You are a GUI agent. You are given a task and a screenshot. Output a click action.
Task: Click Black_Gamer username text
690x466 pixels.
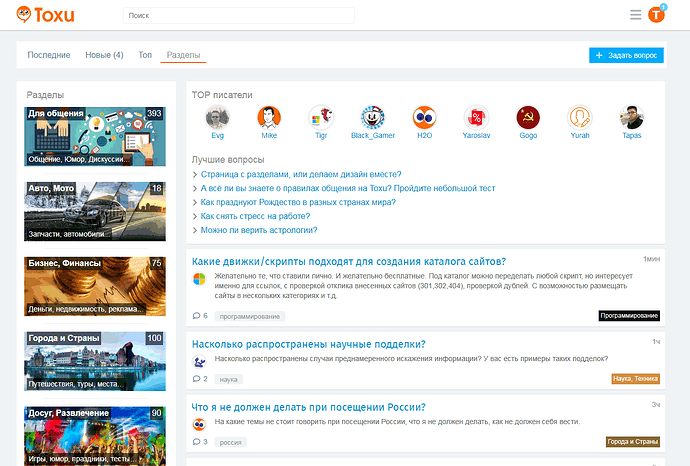[x=373, y=136]
